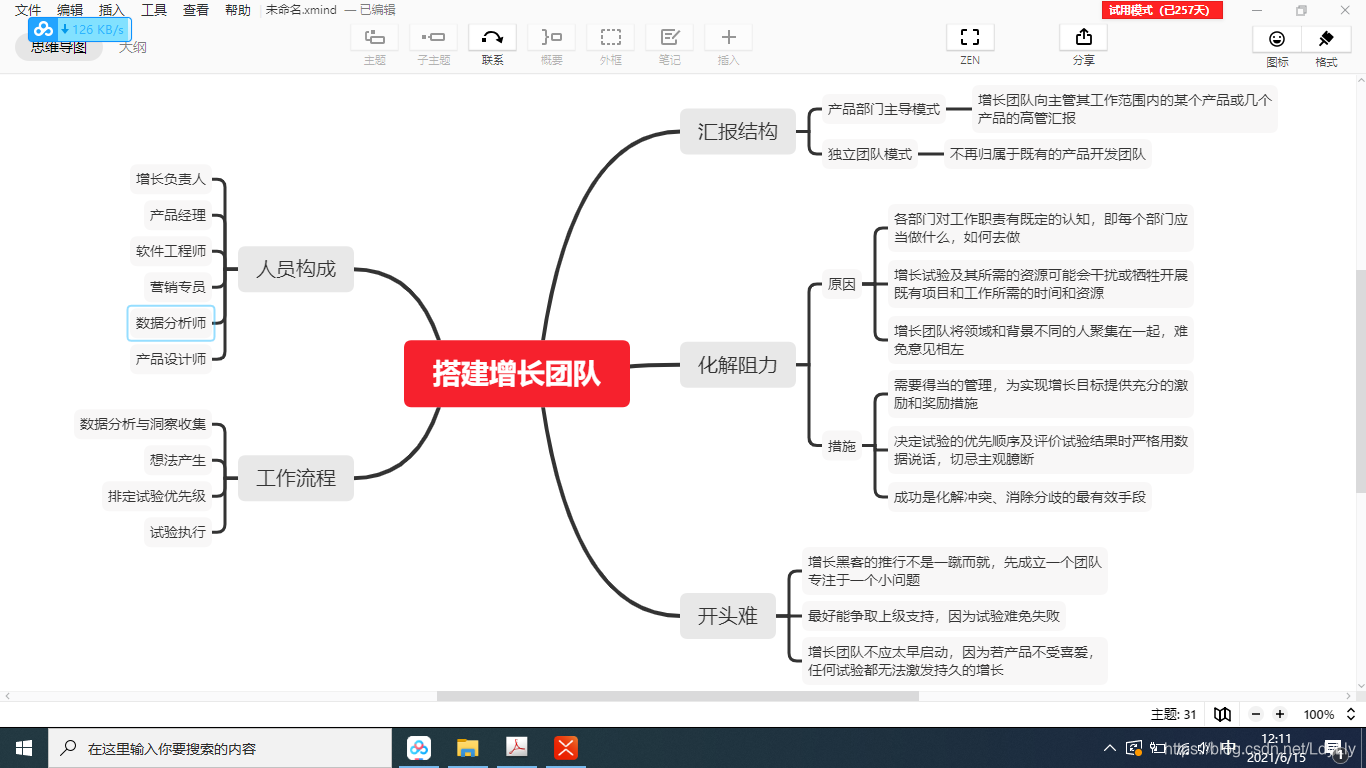Click the 主题 (topic) toolbar icon
Viewport: 1366px width, 768px height.
pyautogui.click(x=374, y=37)
